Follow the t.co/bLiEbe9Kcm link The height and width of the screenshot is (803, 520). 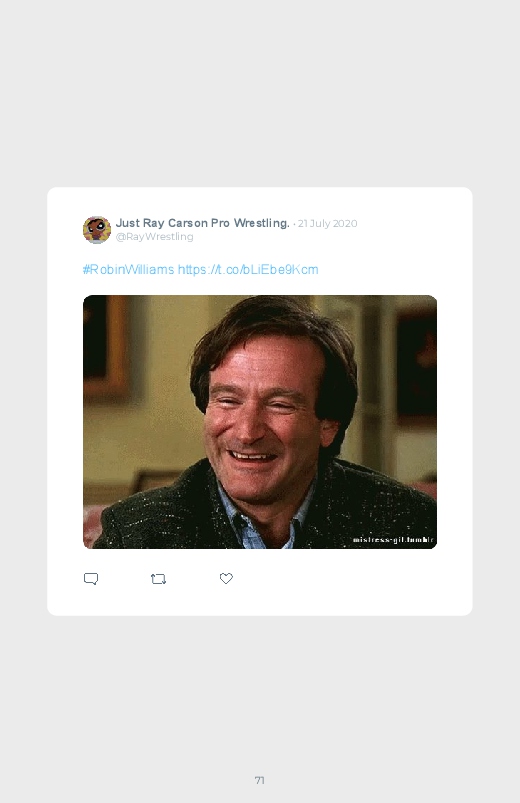pos(248,269)
